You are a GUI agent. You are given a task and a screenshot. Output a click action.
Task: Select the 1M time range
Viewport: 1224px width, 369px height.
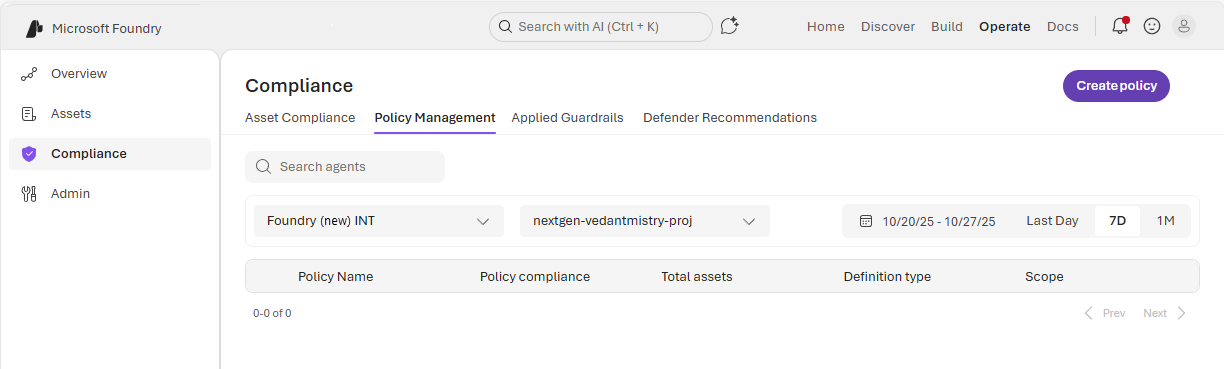point(1165,221)
